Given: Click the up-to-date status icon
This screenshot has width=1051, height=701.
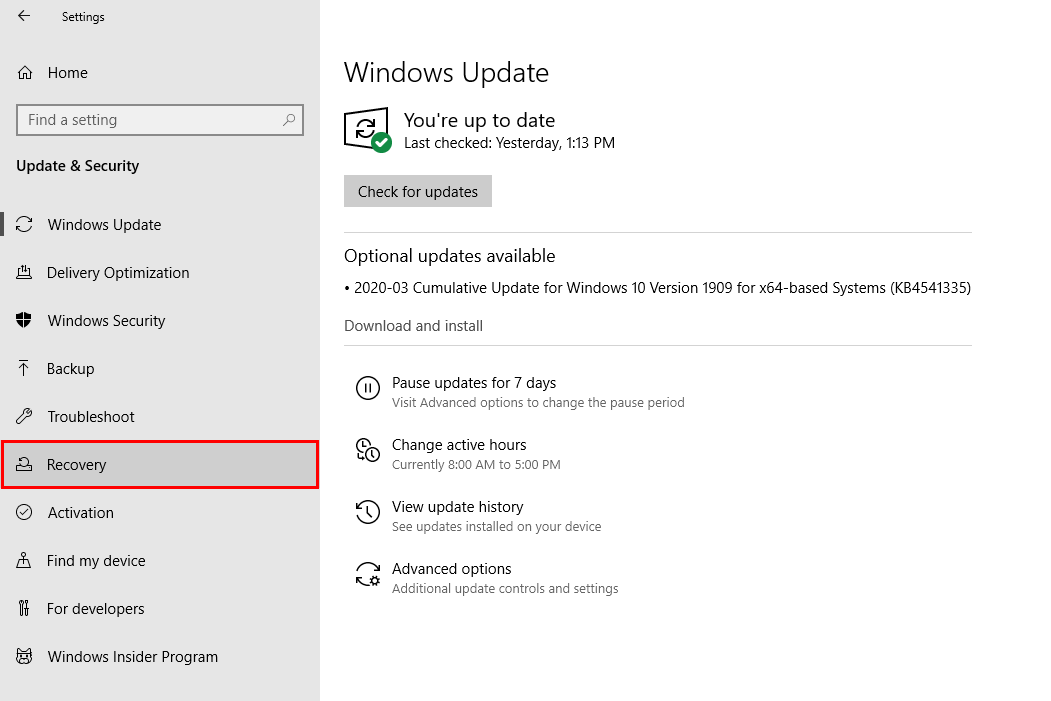Looking at the screenshot, I should click(x=368, y=130).
